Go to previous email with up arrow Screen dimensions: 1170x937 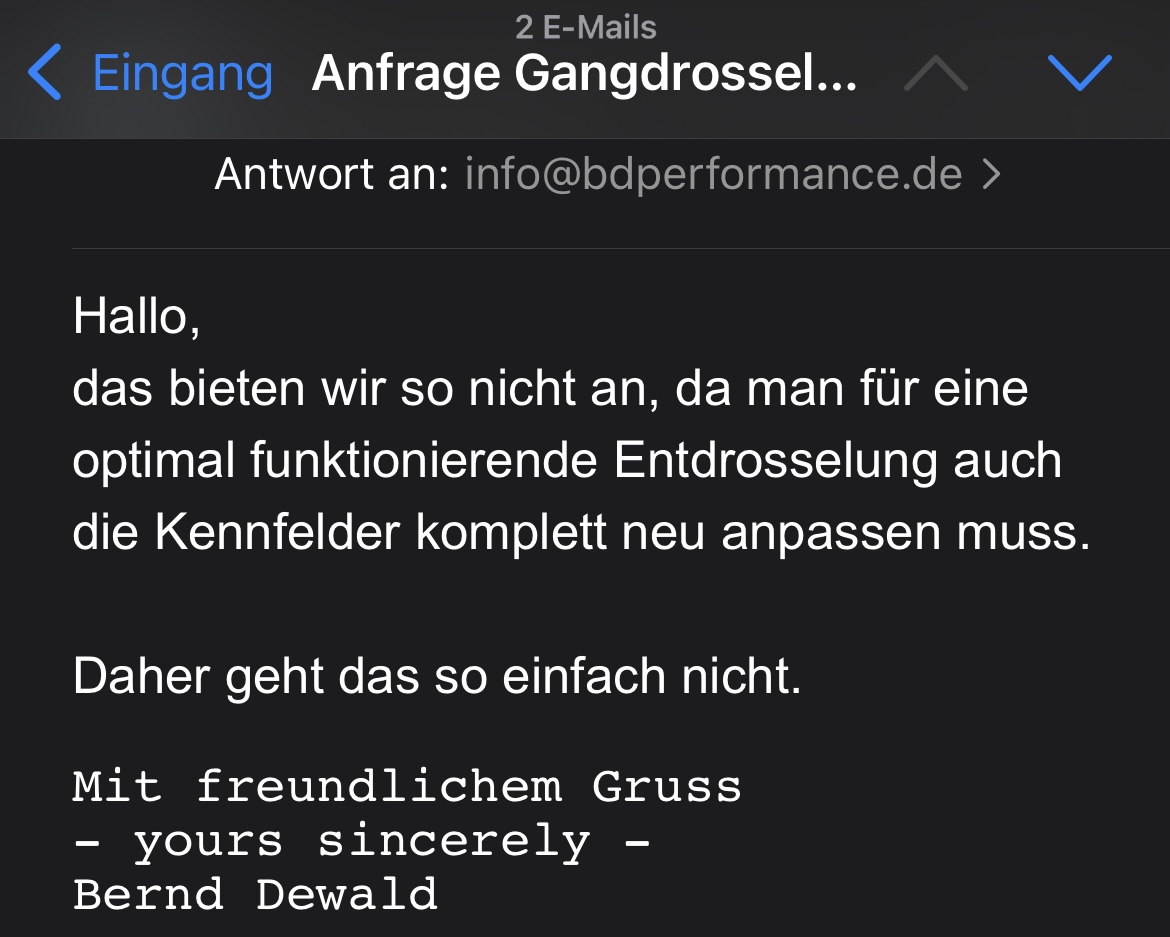pyautogui.click(x=935, y=74)
